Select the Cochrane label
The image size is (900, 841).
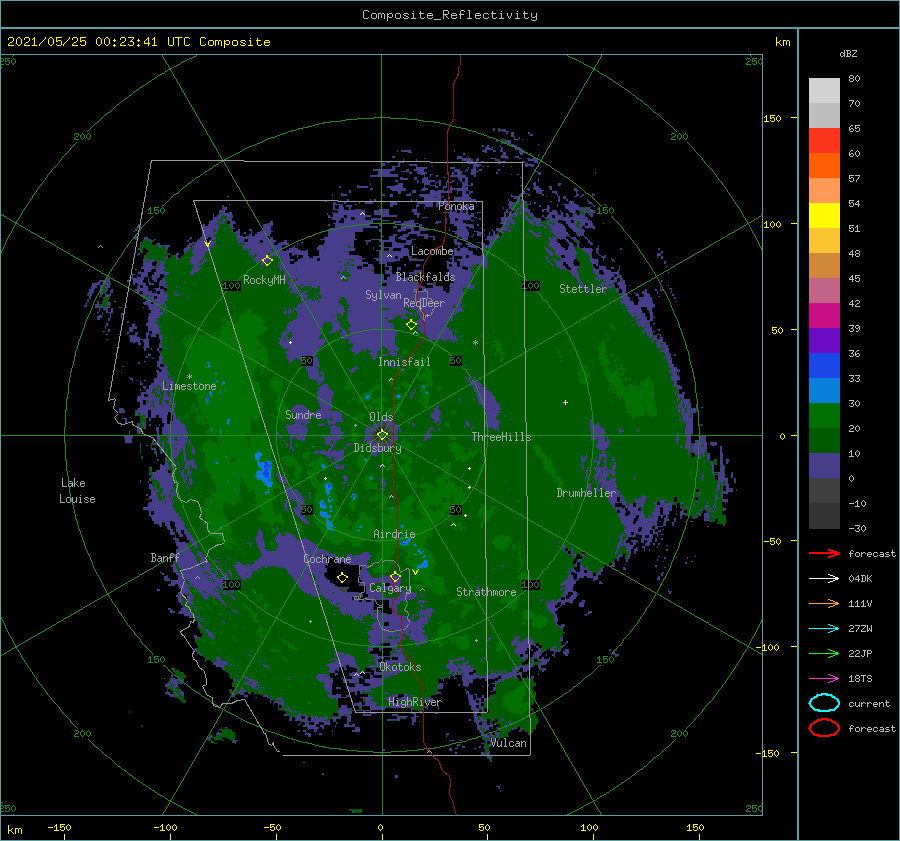[327, 559]
